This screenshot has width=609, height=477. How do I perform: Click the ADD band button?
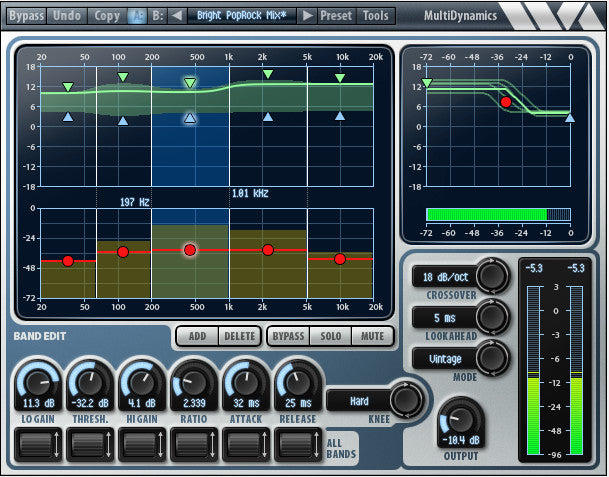pos(197,336)
